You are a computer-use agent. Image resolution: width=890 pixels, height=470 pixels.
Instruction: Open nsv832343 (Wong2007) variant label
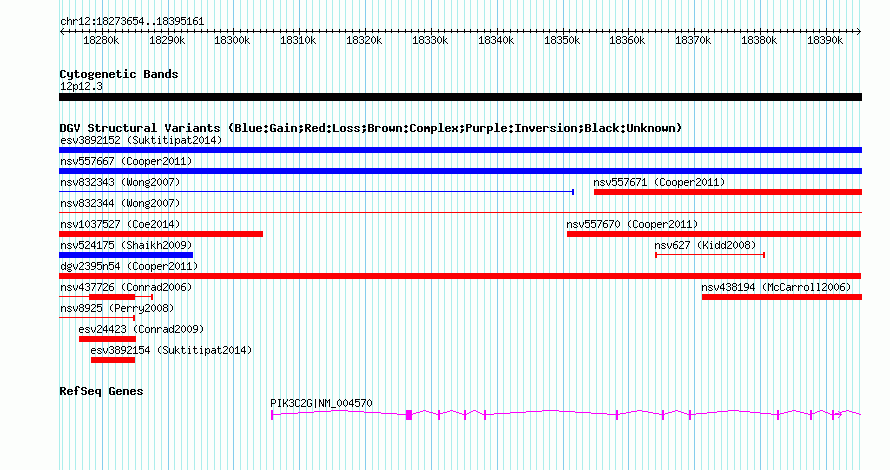120,182
